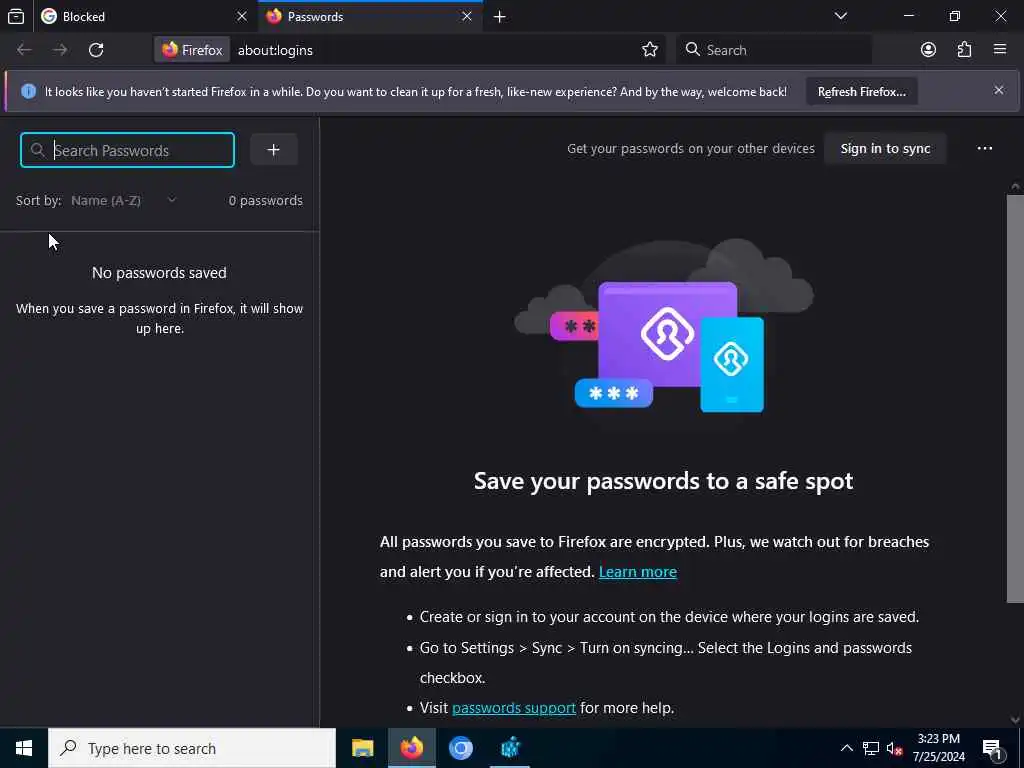
Task: Add a new password with plus button
Action: click(274, 150)
